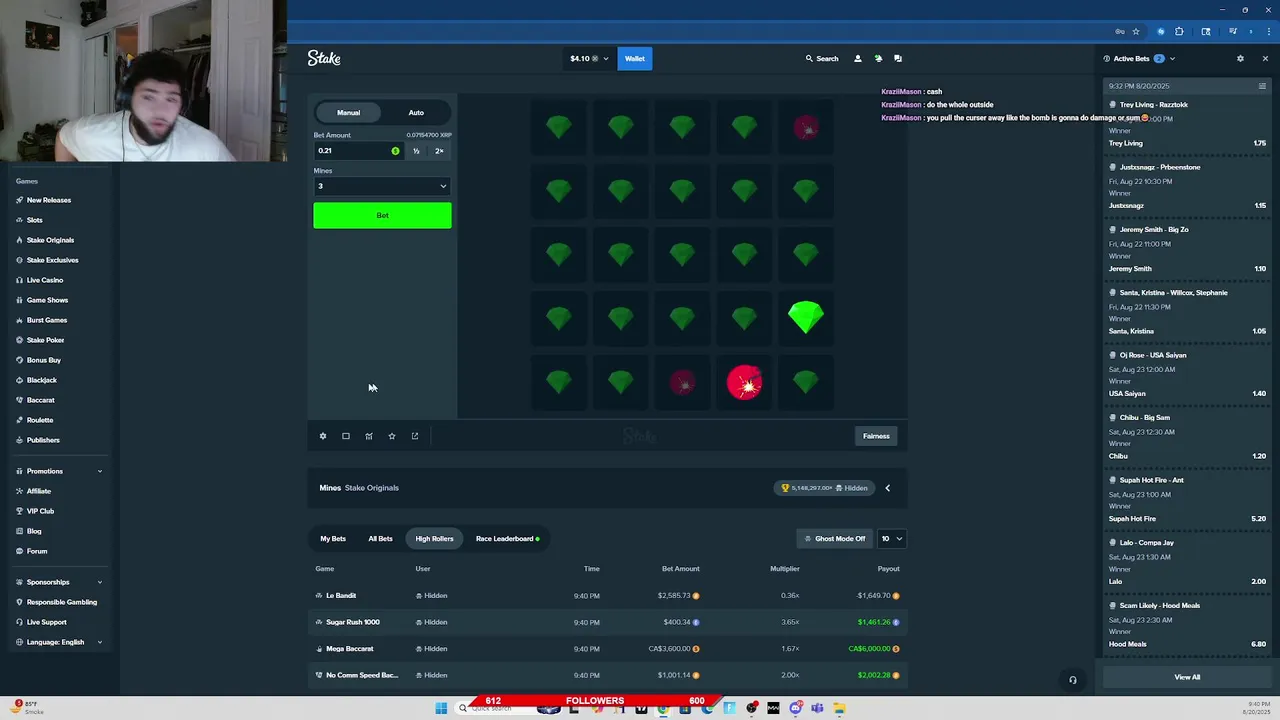Open File Explorer from the taskbar

(x=839, y=708)
